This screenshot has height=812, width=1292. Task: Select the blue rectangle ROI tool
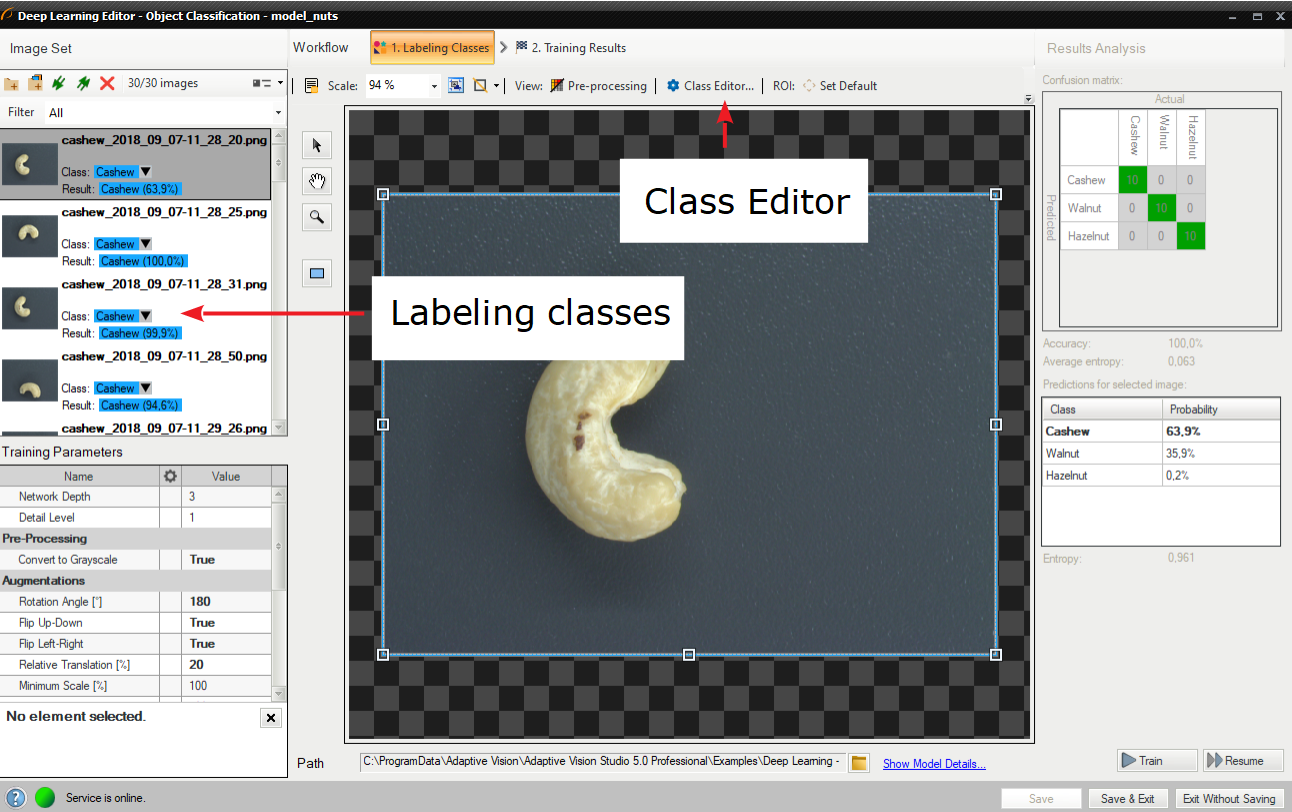coord(318,273)
